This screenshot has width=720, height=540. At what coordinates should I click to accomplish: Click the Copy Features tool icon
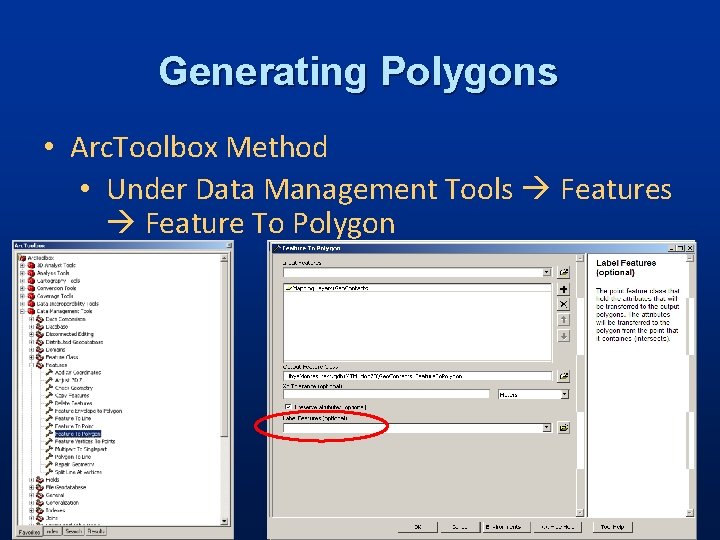click(x=49, y=395)
